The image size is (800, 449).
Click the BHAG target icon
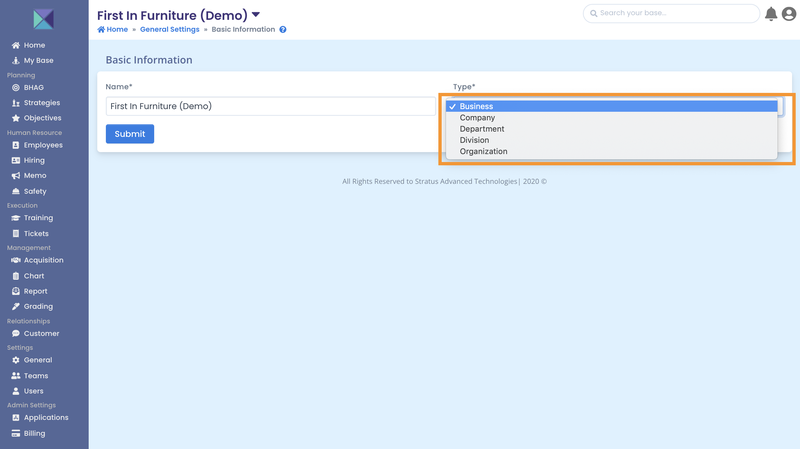pos(16,88)
